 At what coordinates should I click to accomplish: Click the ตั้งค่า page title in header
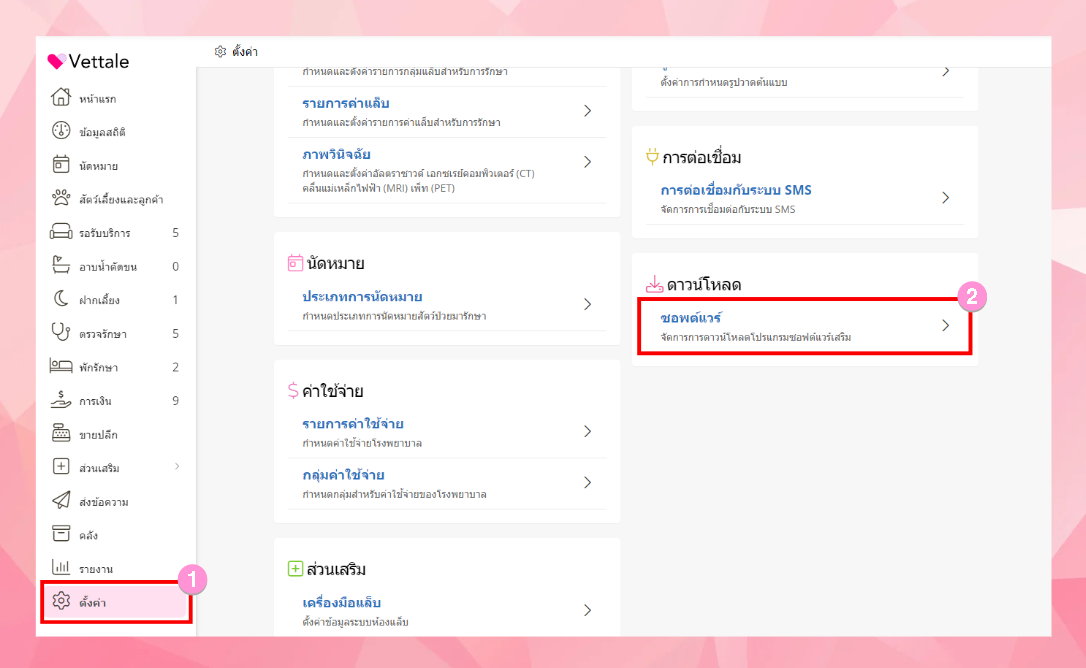245,52
